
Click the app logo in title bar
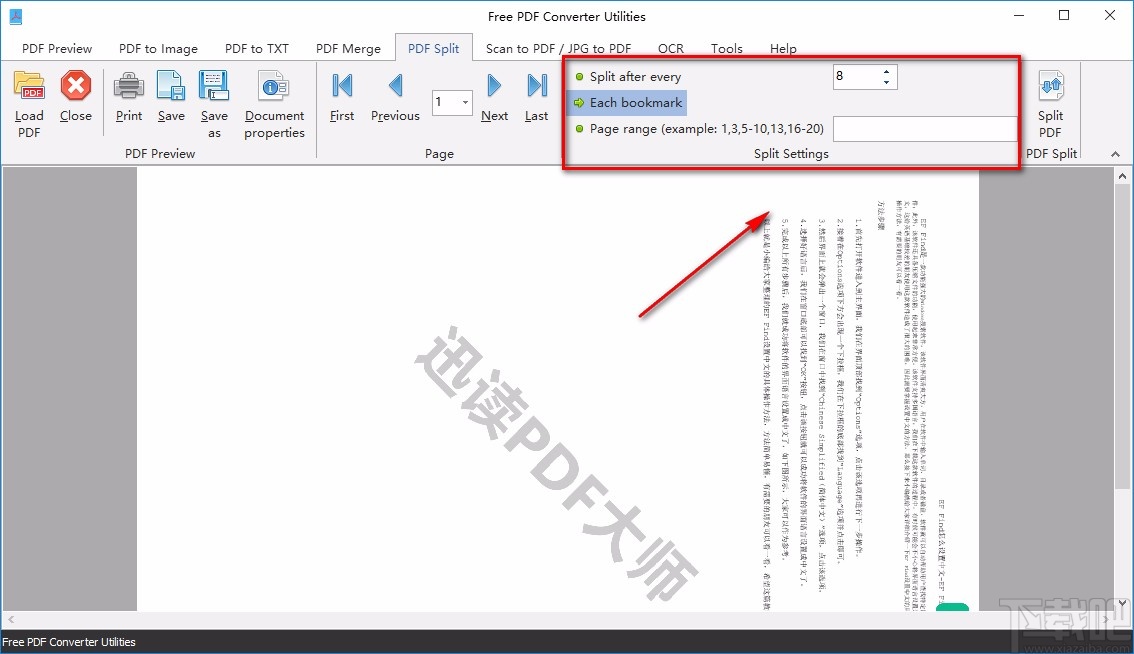click(x=16, y=16)
